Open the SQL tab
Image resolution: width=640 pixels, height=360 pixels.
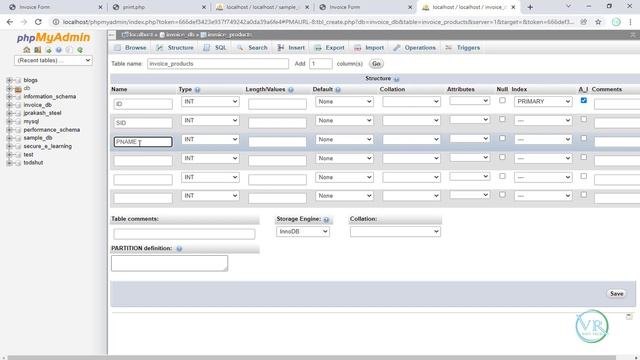[x=215, y=48]
